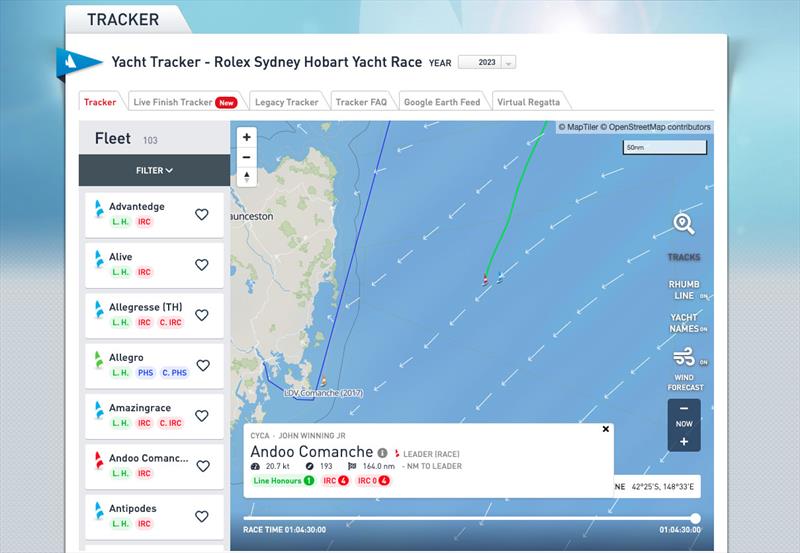
Task: Zoom out on the map
Action: pyautogui.click(x=247, y=157)
